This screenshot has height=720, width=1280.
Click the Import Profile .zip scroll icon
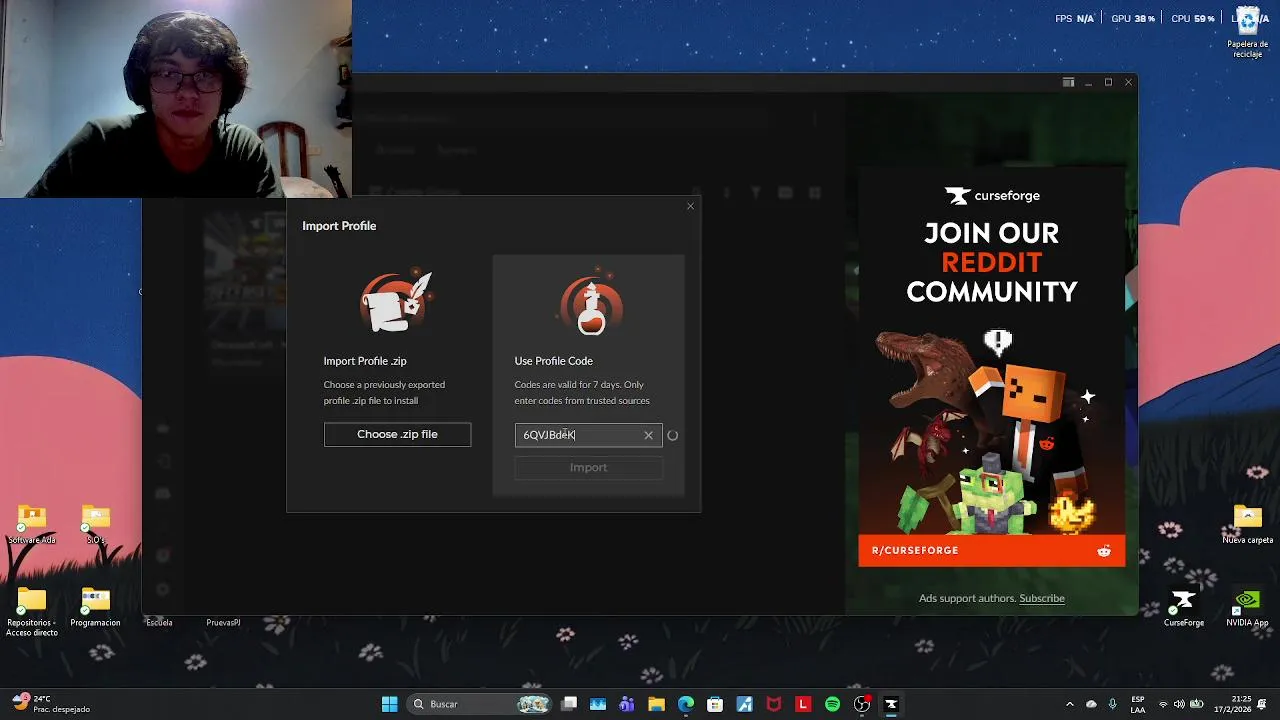pyautogui.click(x=396, y=302)
